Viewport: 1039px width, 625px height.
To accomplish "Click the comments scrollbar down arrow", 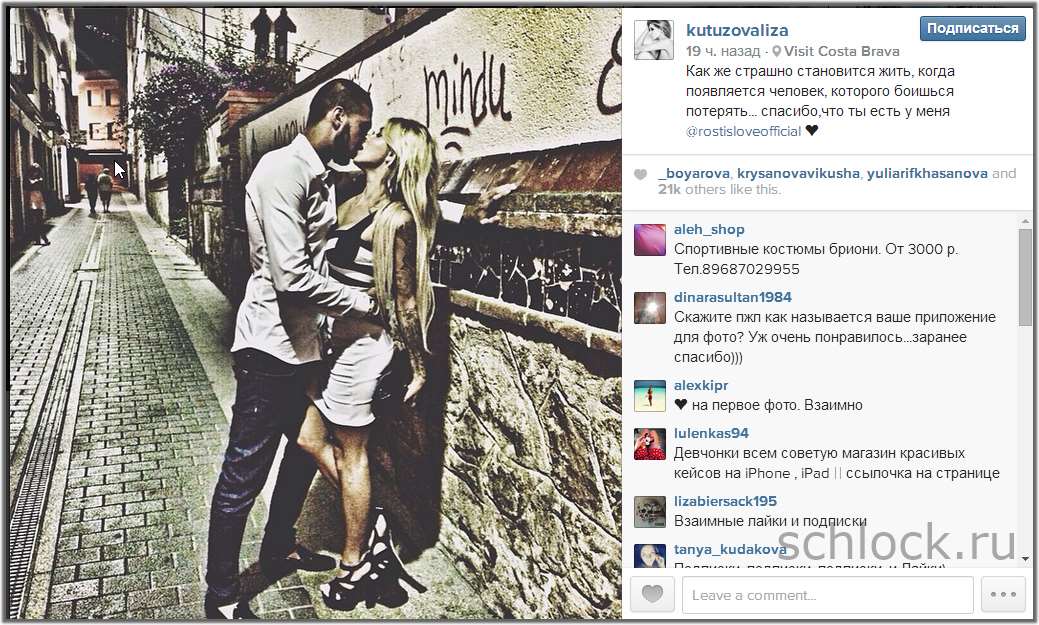I will (1025, 560).
